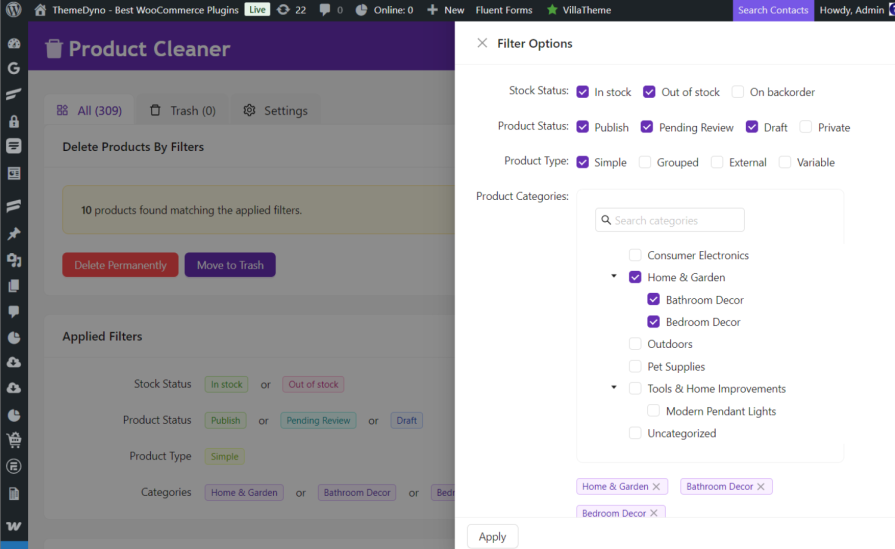Viewport: 895px width, 549px height.
Task: Remove the Home & Garden tag chip
Action: (656, 487)
